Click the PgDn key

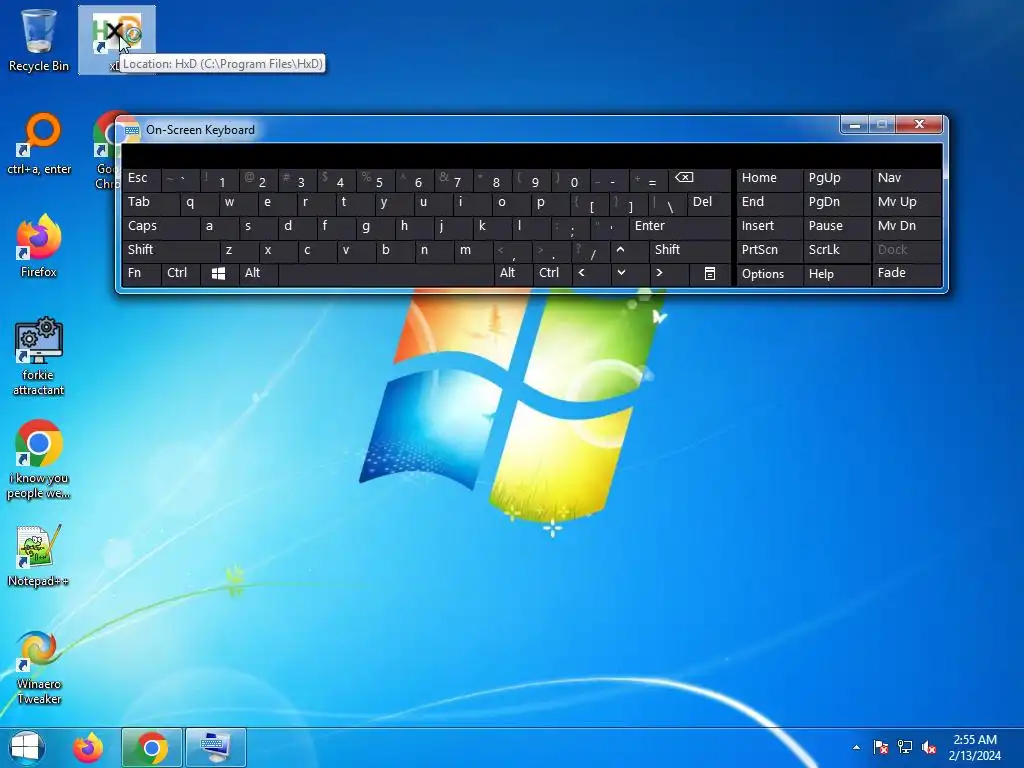point(836,202)
